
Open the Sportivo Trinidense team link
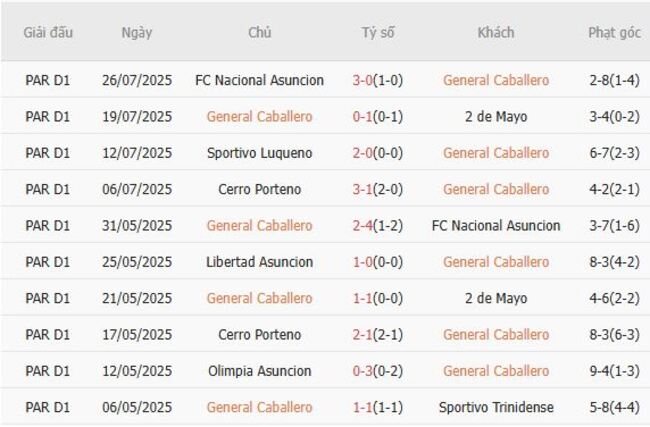pos(496,407)
